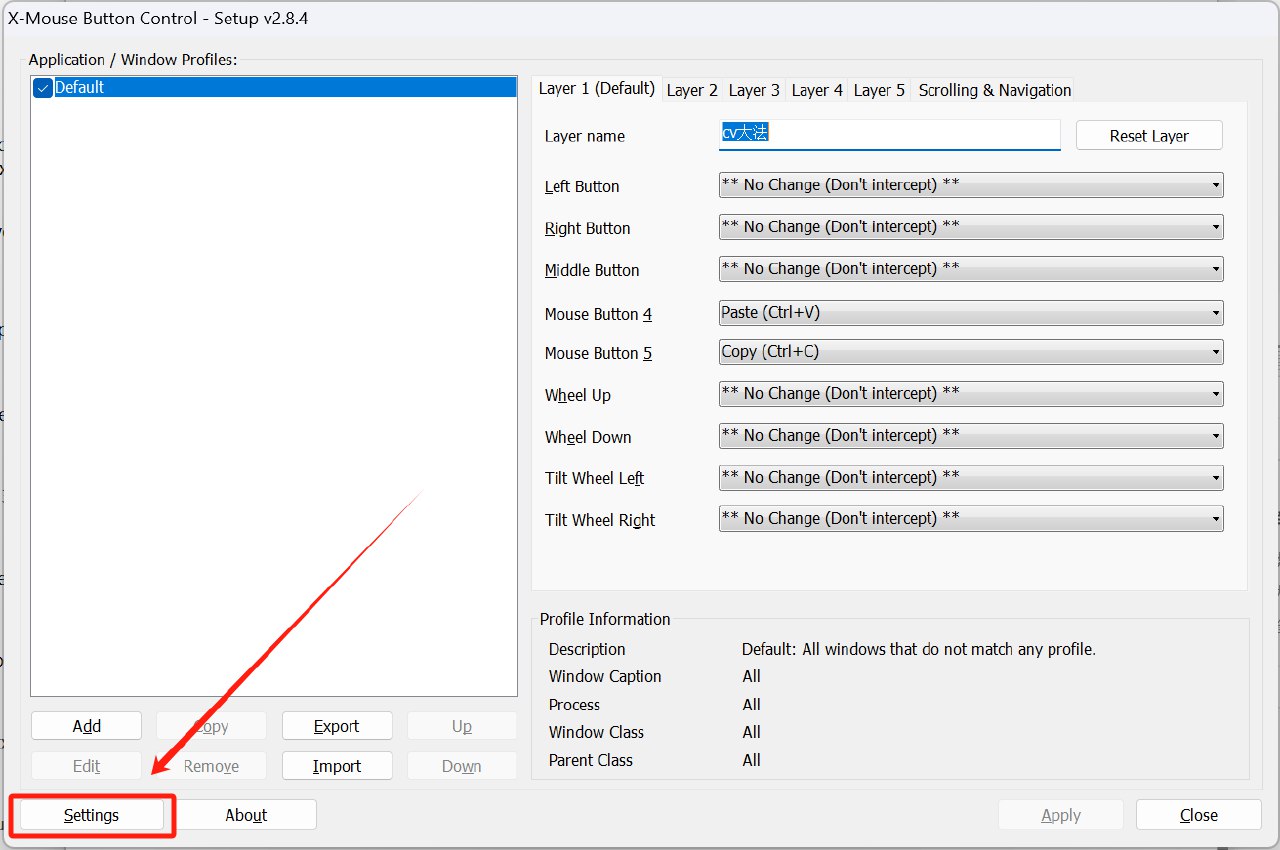Open the Layer 5 tab
Viewport: 1280px width, 850px height.
[879, 90]
